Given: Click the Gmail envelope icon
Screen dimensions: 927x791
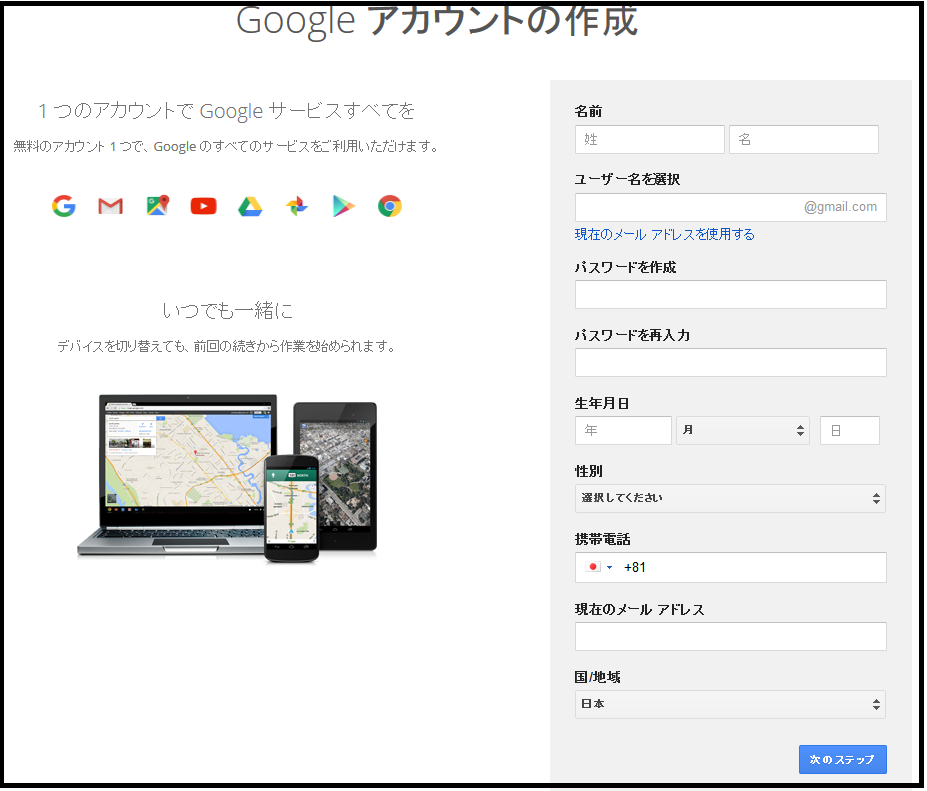Looking at the screenshot, I should pos(111,206).
